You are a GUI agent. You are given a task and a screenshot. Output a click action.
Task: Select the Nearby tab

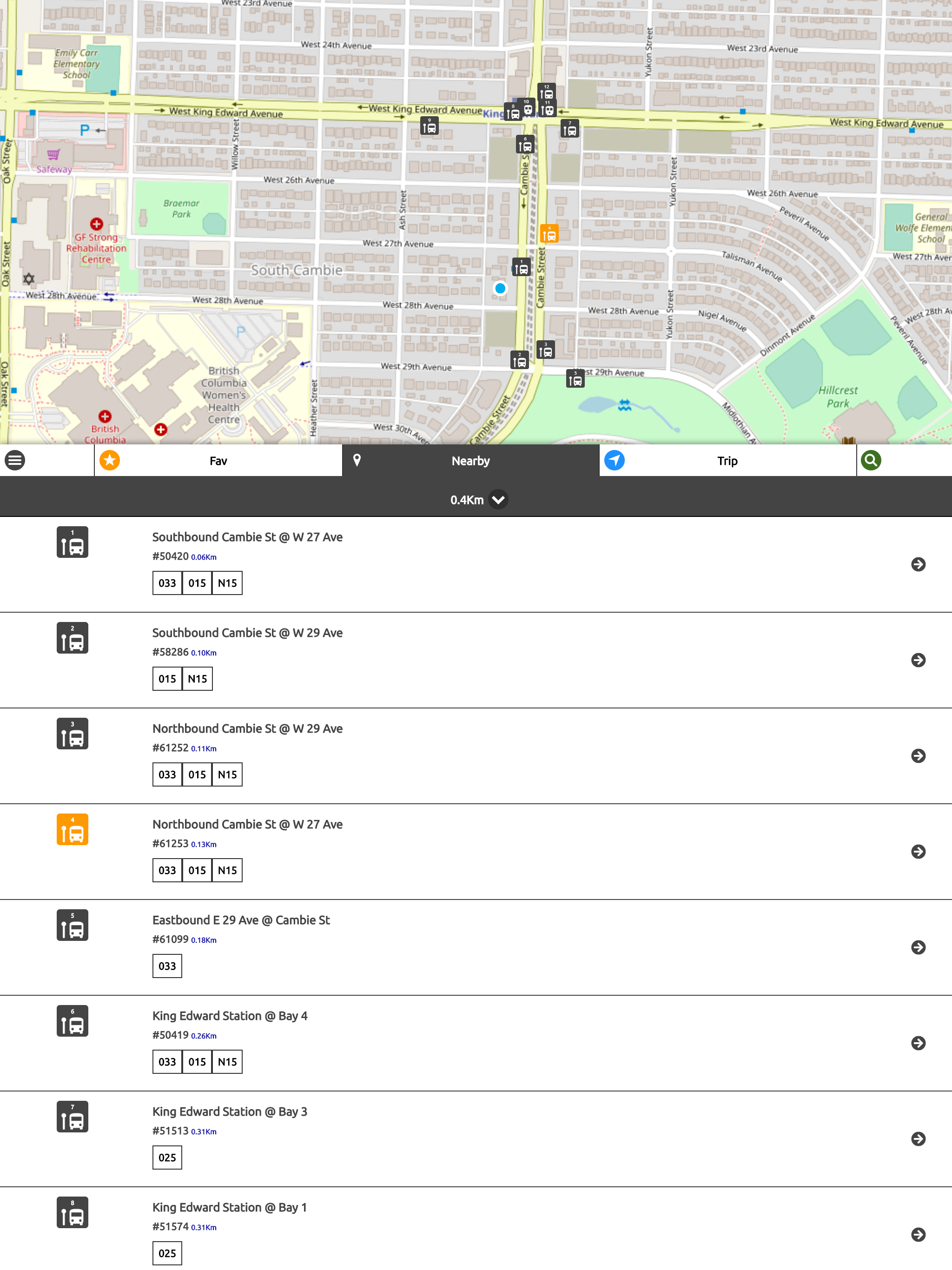coord(470,461)
